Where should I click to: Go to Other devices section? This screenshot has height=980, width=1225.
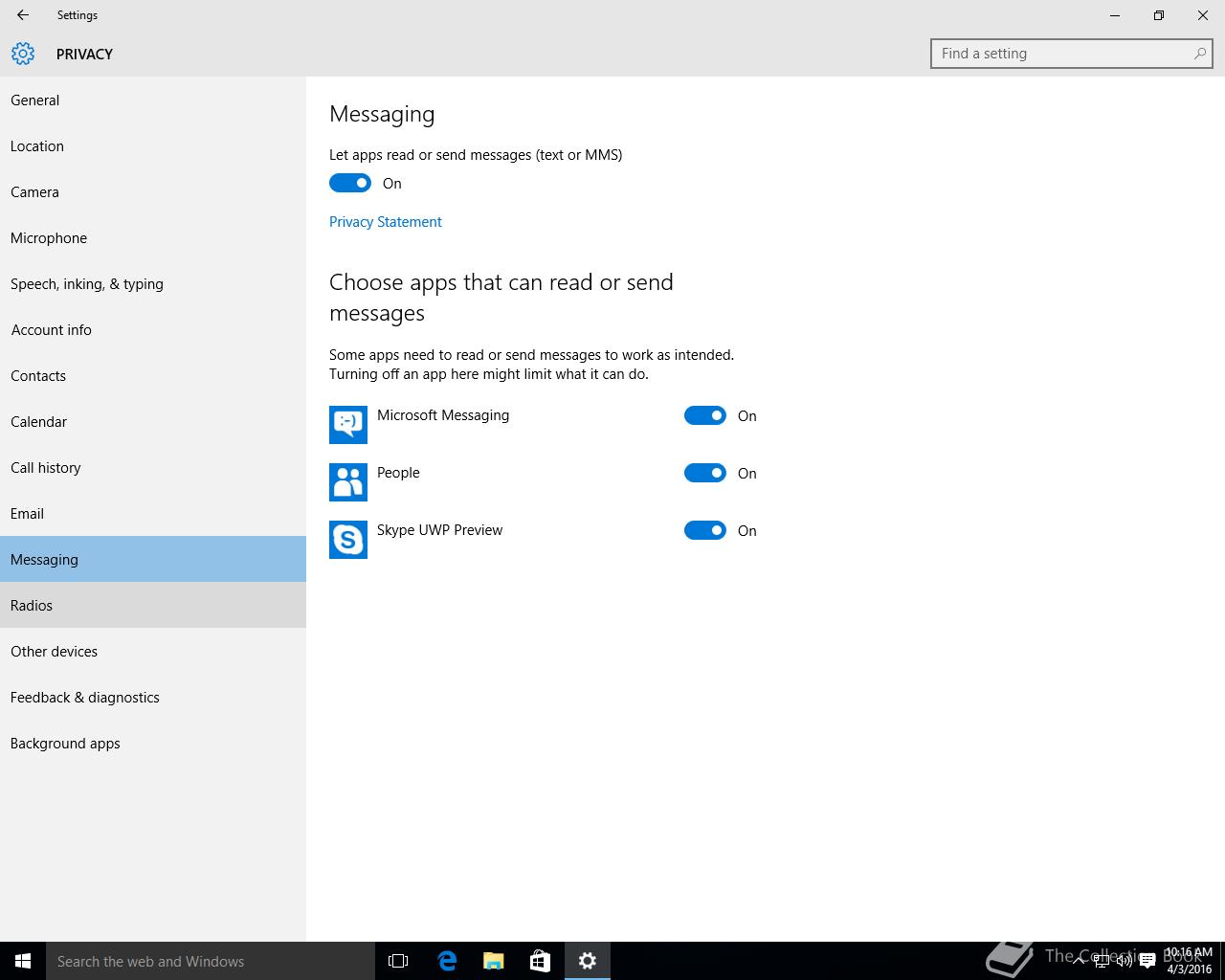[153, 651]
